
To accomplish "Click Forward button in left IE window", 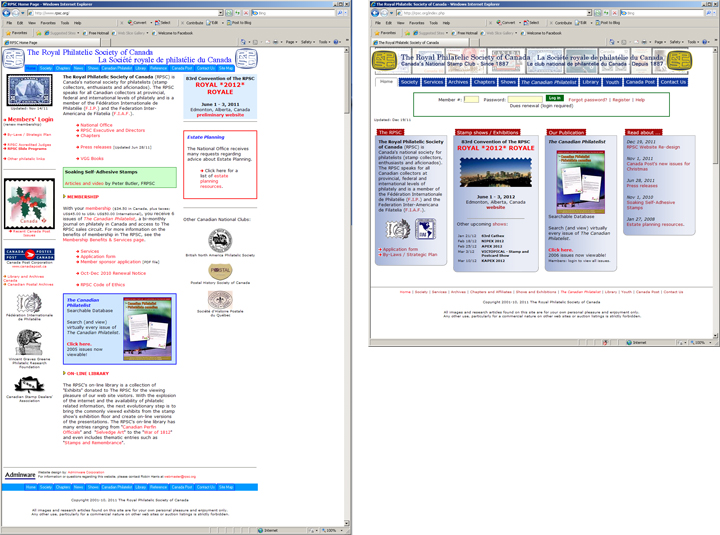I will 15,13.
